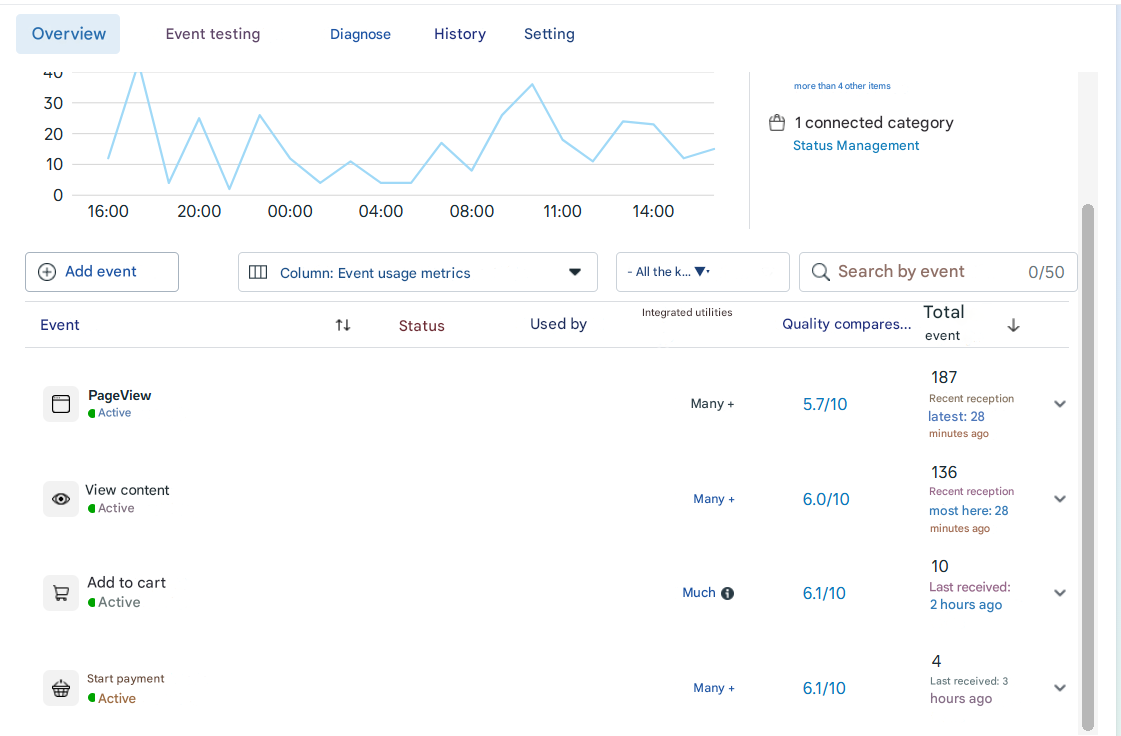Click the Start payment basket icon

61,688
